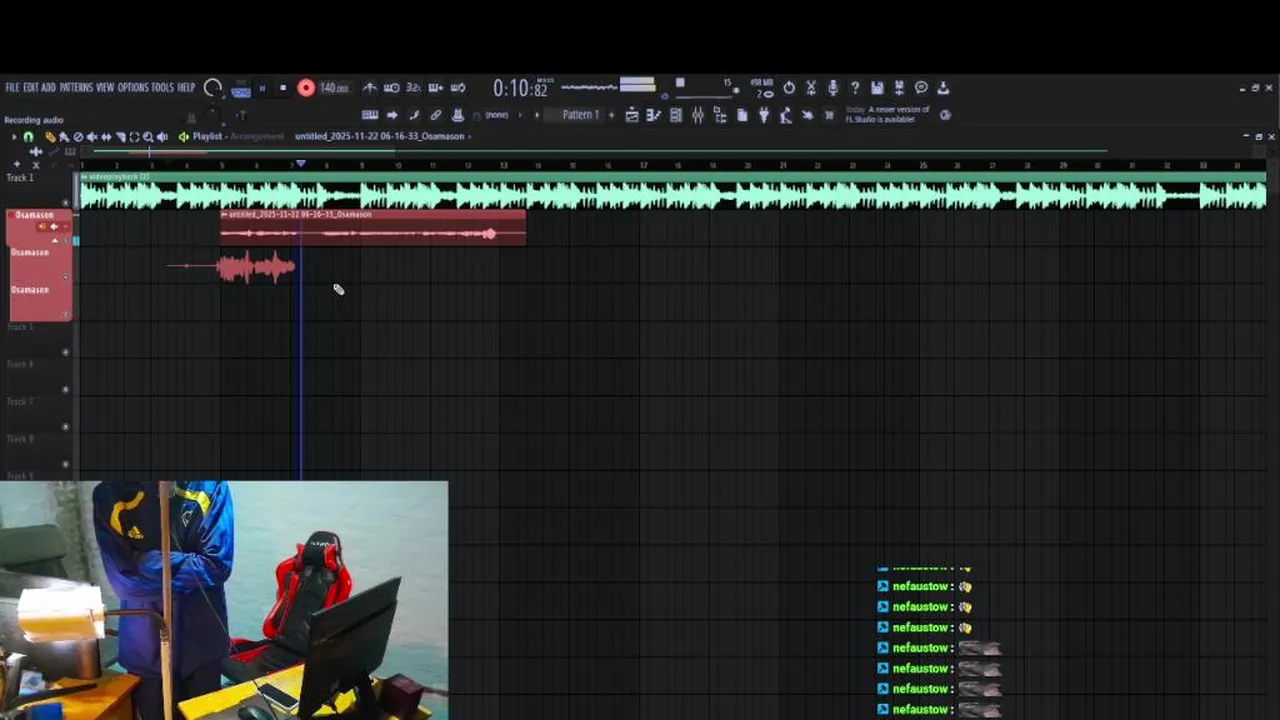Click the scissors audio editor icon
The image size is (1280, 720).
(811, 88)
